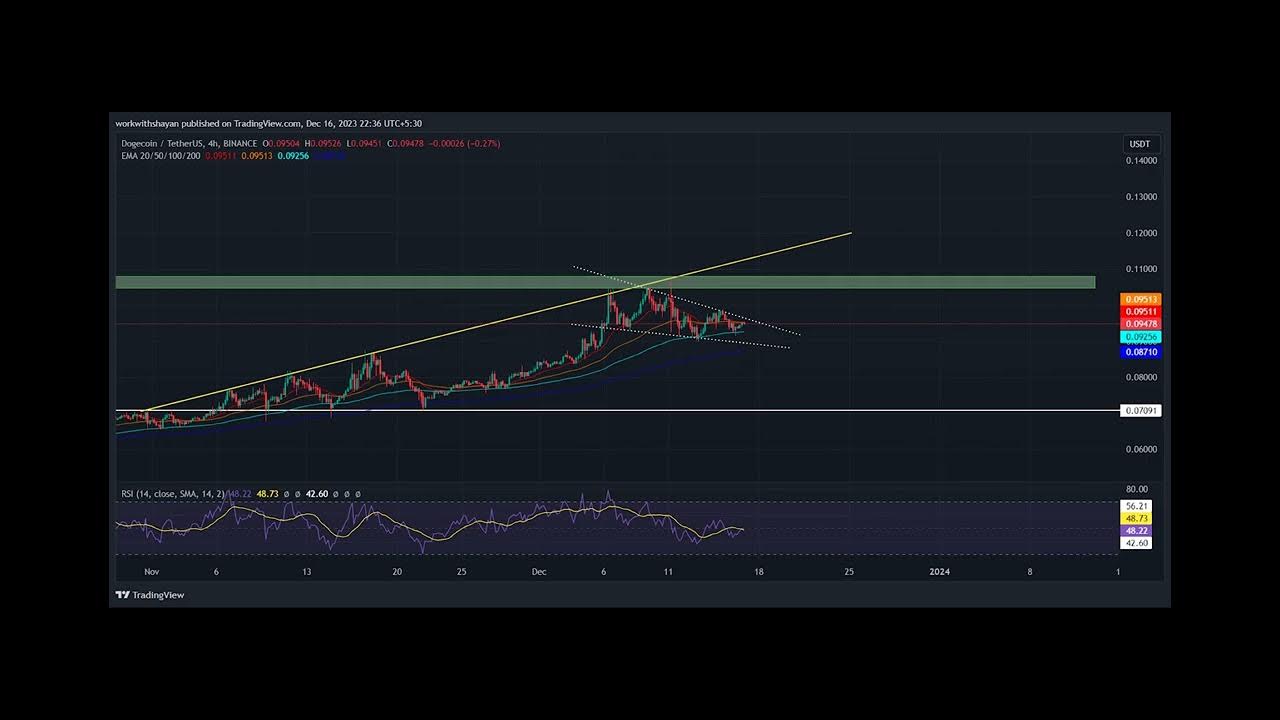Image resolution: width=1280 pixels, height=720 pixels.
Task: Click the 0.11000 price scale label
Action: pos(1141,269)
